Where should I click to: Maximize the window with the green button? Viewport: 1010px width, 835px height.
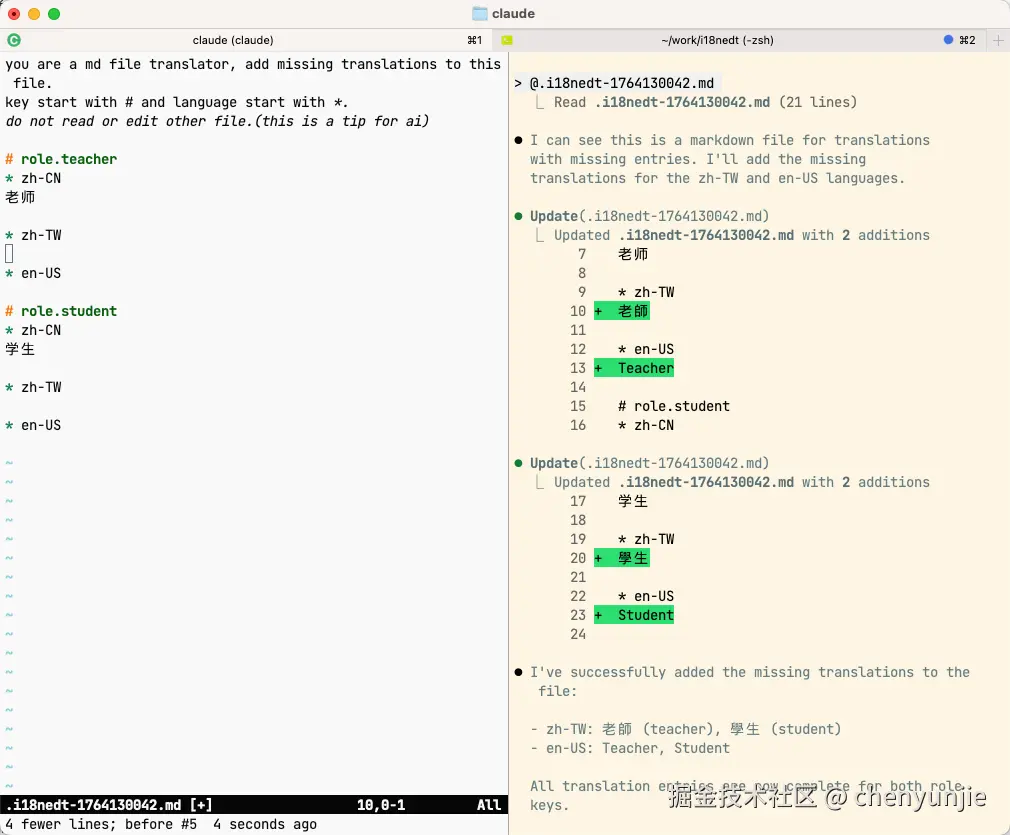54,14
